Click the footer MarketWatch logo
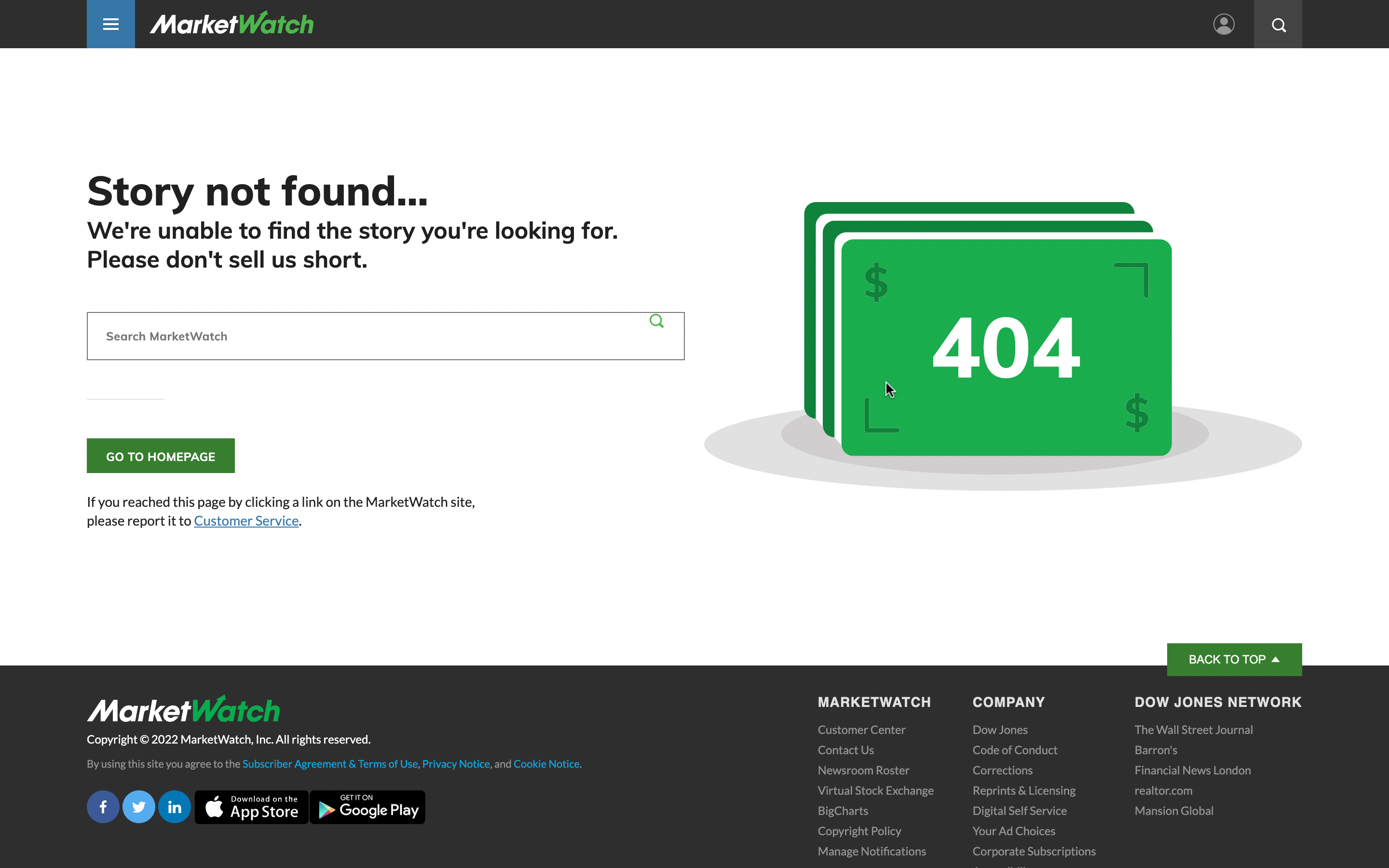Screen dimensions: 1389x868 click(x=184, y=709)
